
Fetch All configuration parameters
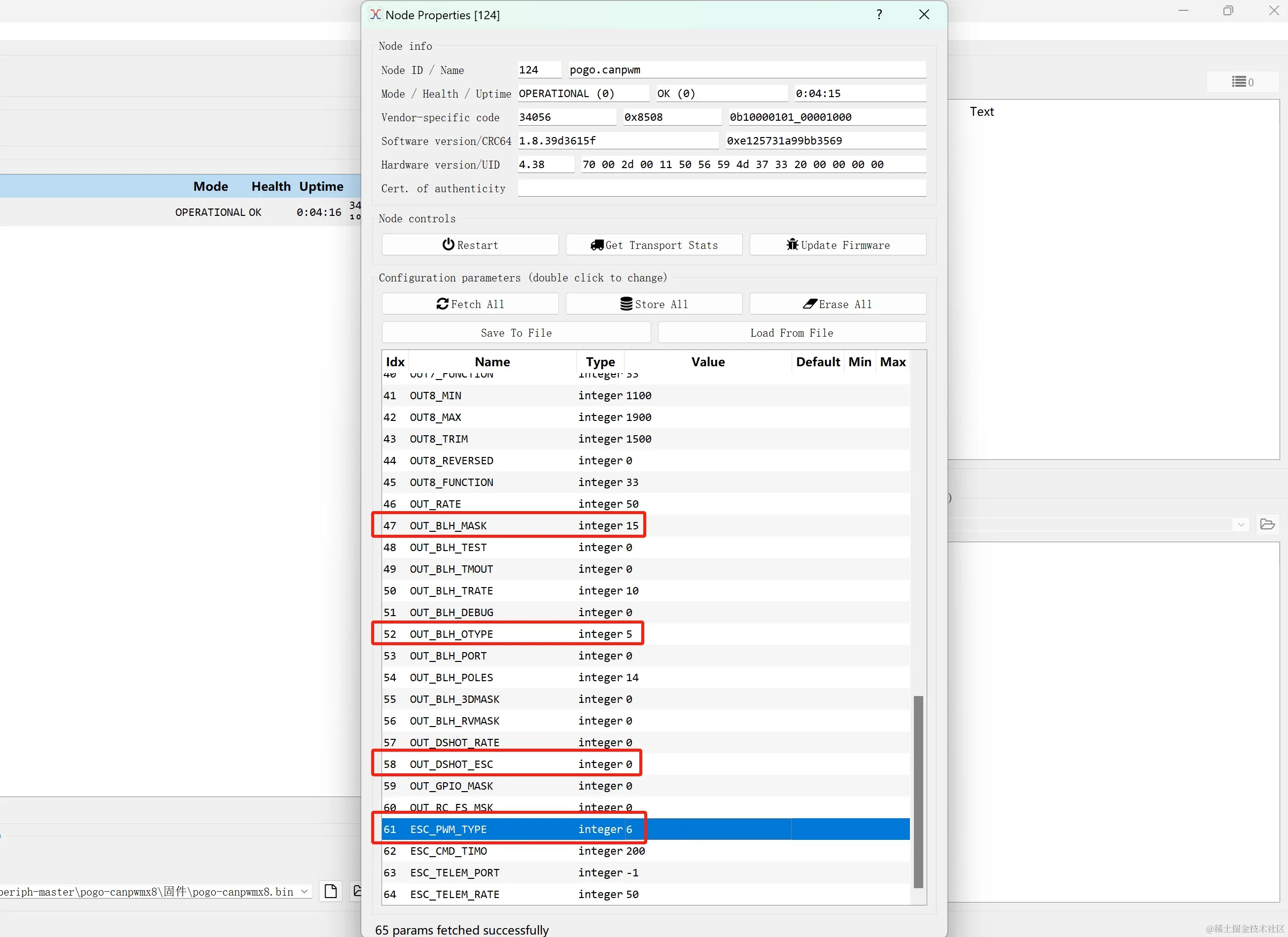[470, 304]
